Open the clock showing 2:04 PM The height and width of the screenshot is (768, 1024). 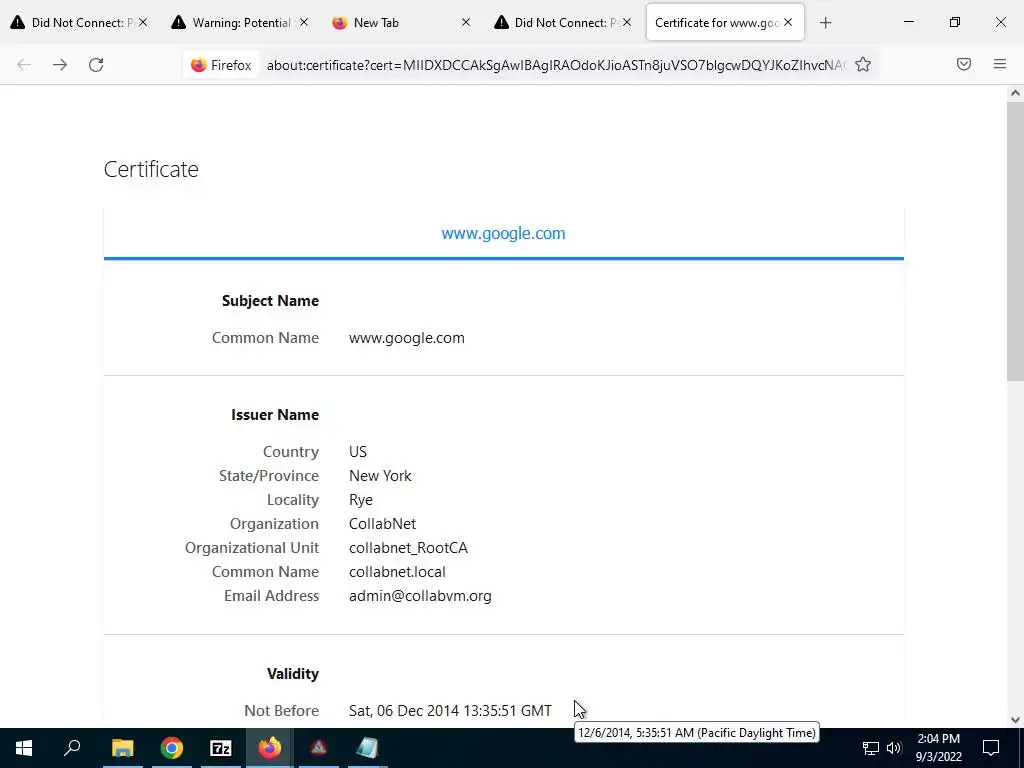(938, 748)
